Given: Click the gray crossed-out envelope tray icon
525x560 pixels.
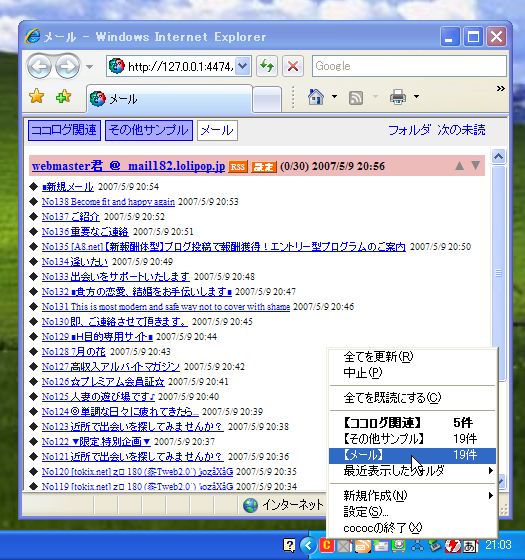Looking at the screenshot, I should 344,546.
